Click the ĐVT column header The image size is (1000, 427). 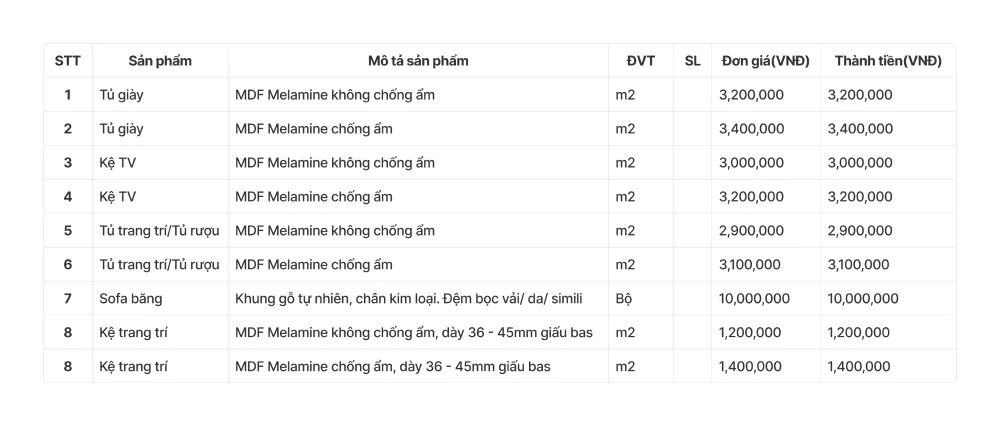[640, 61]
